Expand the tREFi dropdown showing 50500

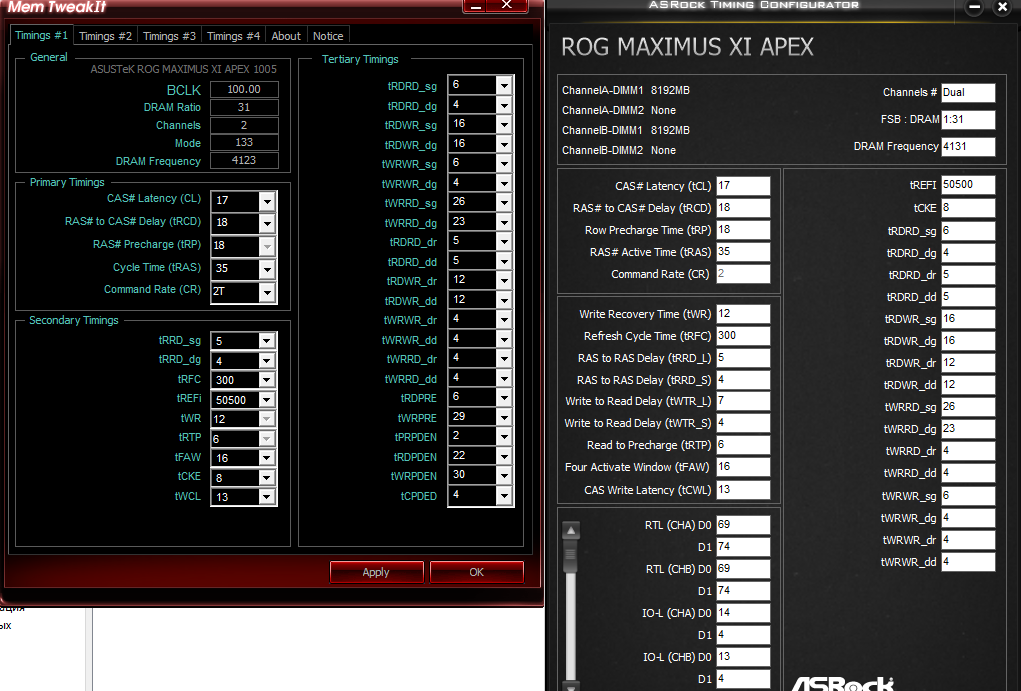(x=267, y=399)
